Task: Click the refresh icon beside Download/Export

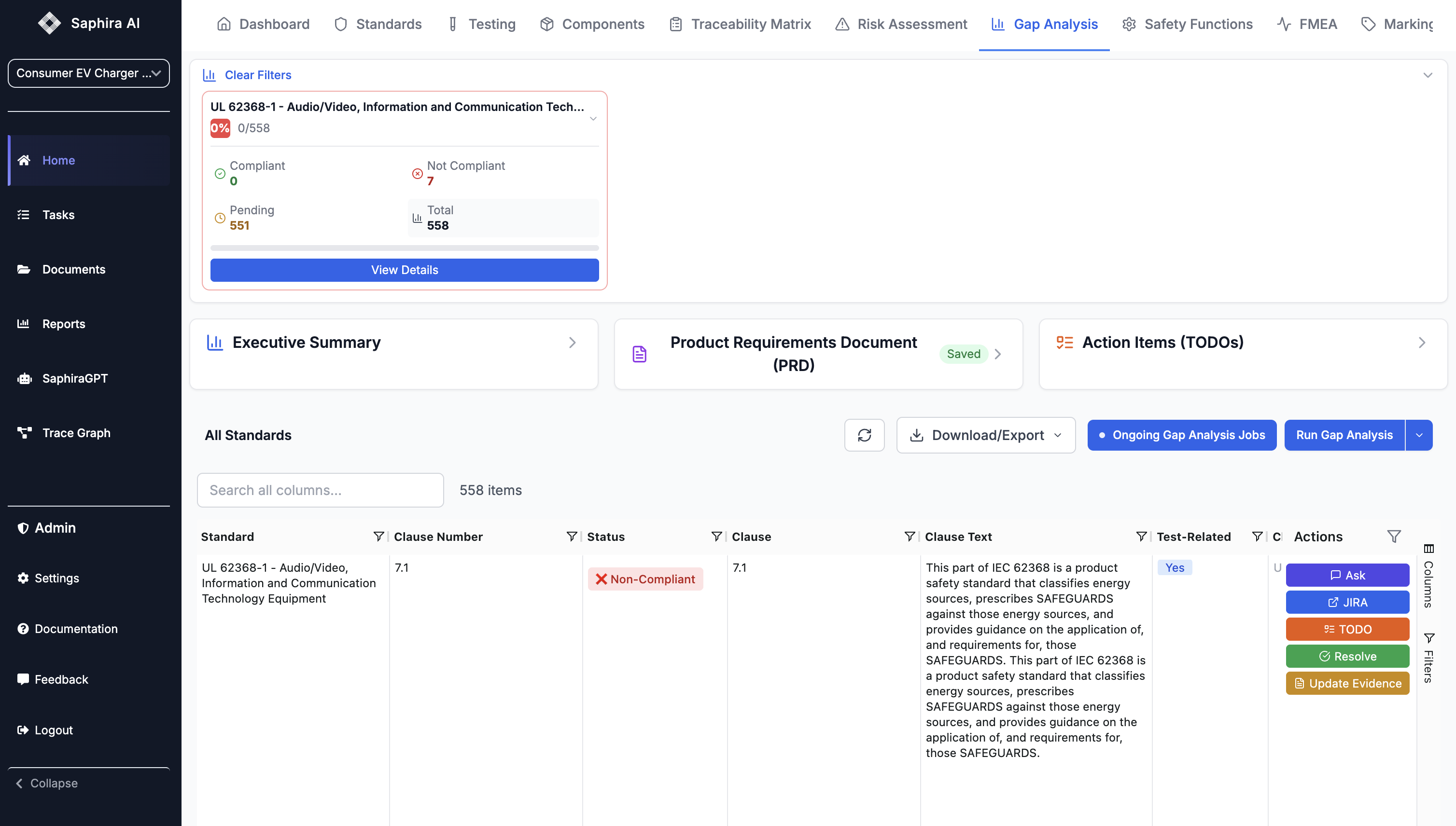Action: pyautogui.click(x=864, y=435)
